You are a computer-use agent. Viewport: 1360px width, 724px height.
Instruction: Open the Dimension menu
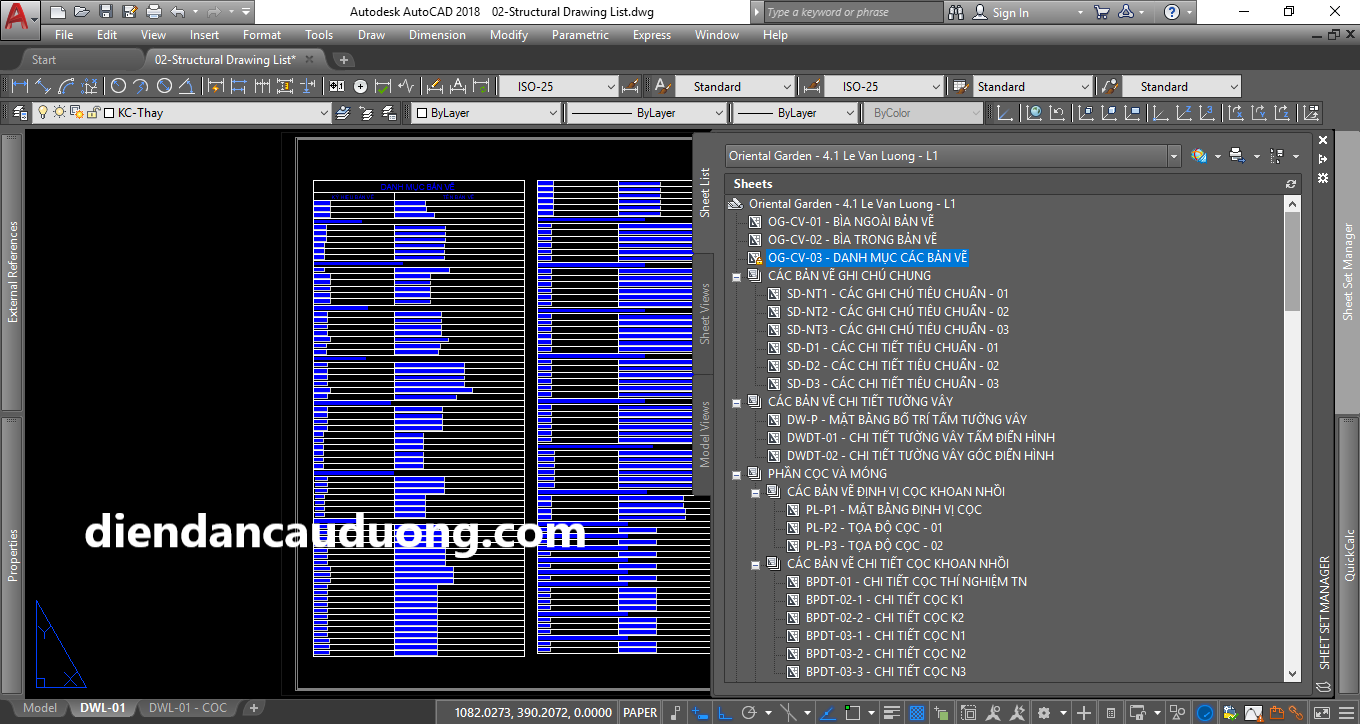[x=437, y=35]
